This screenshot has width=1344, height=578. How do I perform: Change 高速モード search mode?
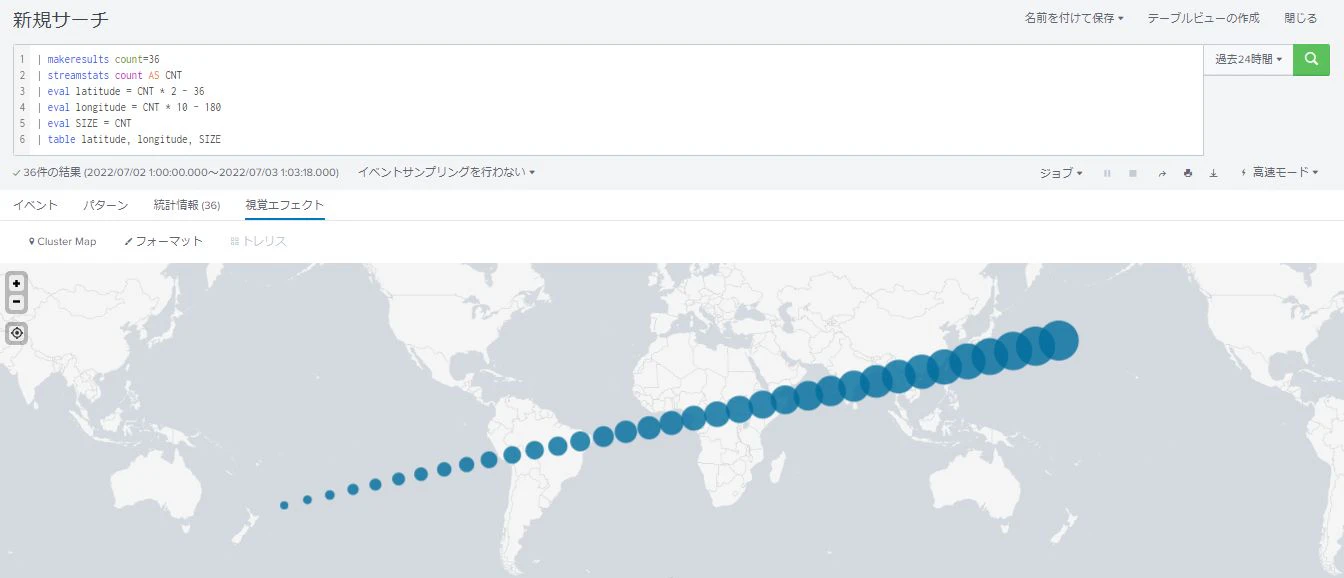pyautogui.click(x=1279, y=173)
